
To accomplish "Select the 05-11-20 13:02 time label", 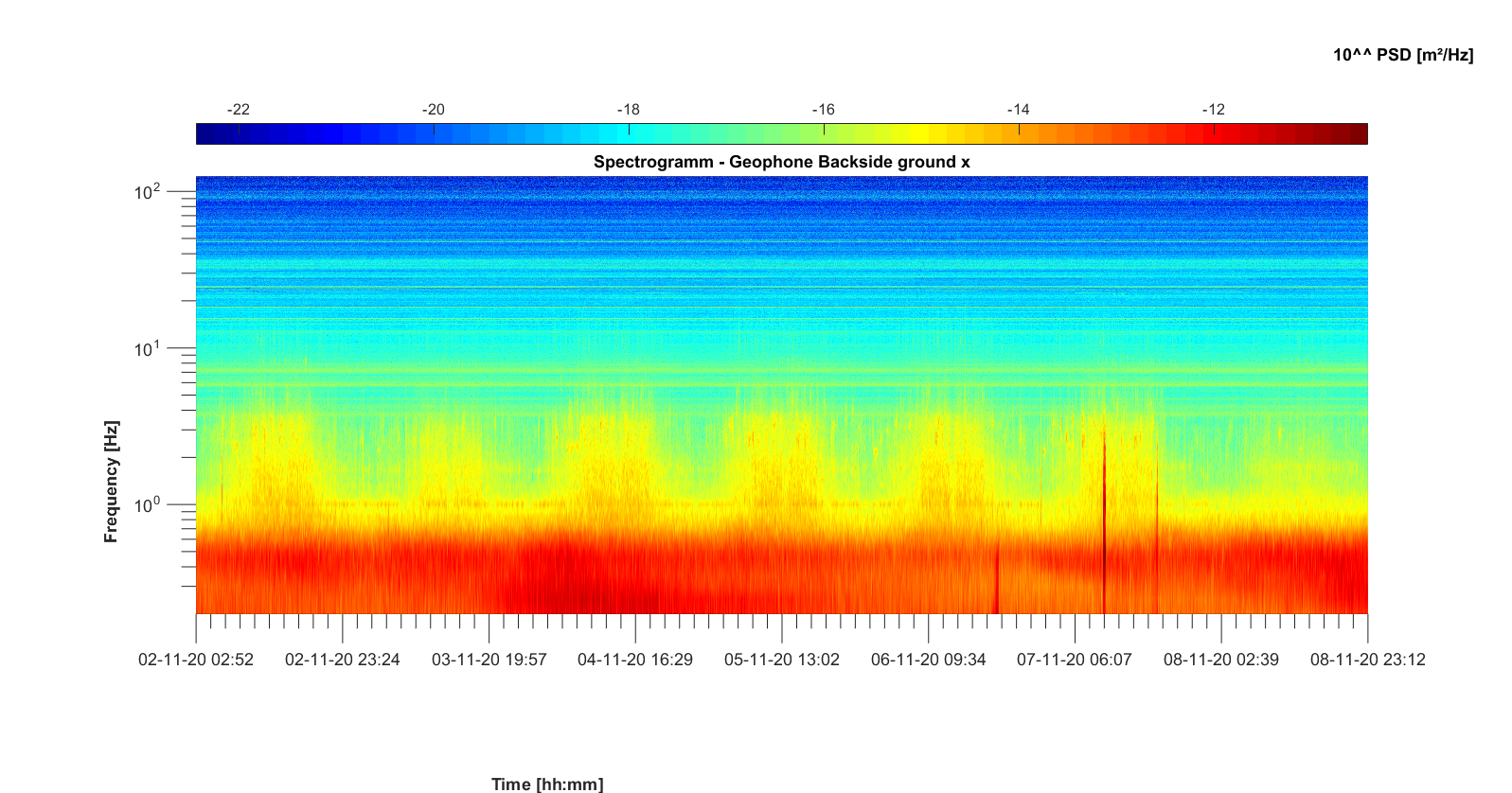I will tap(781, 660).
